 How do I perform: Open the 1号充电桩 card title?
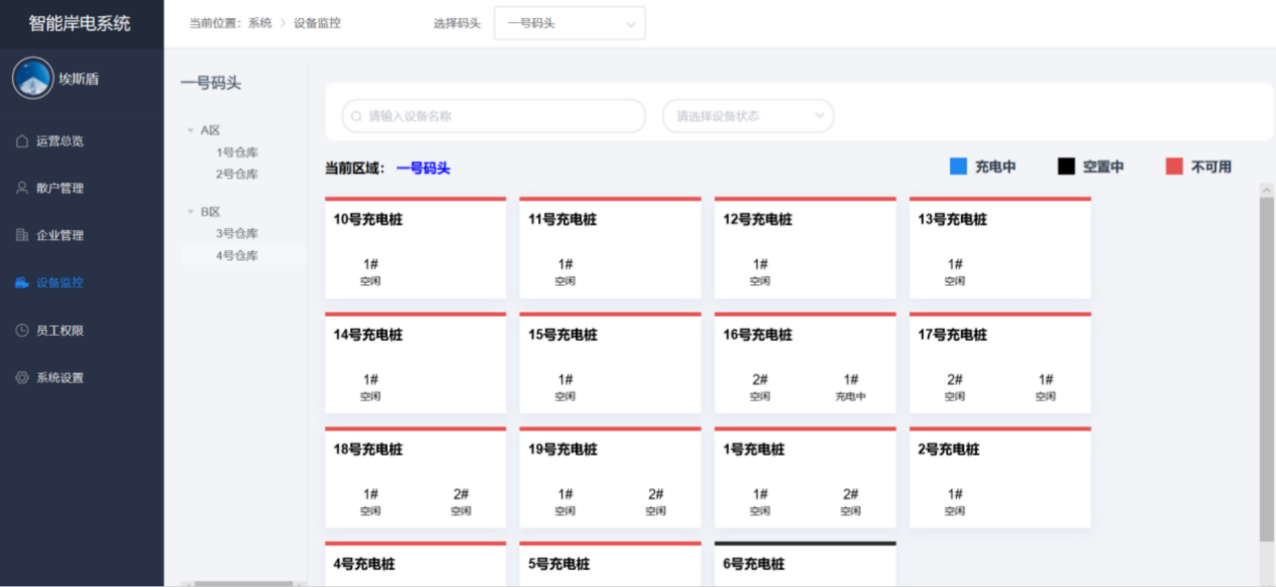click(x=754, y=450)
